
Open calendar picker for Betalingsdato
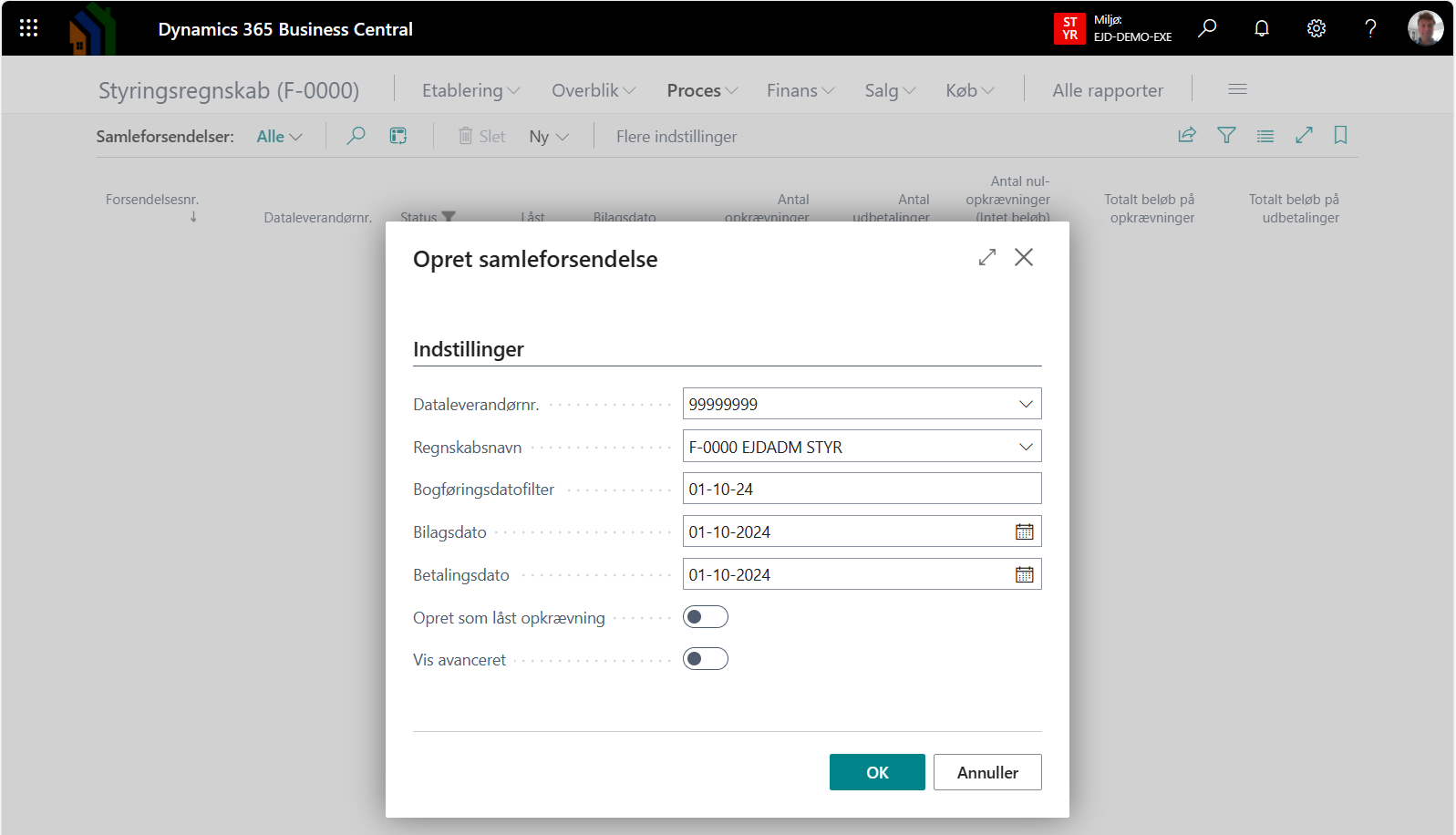[x=1024, y=574]
